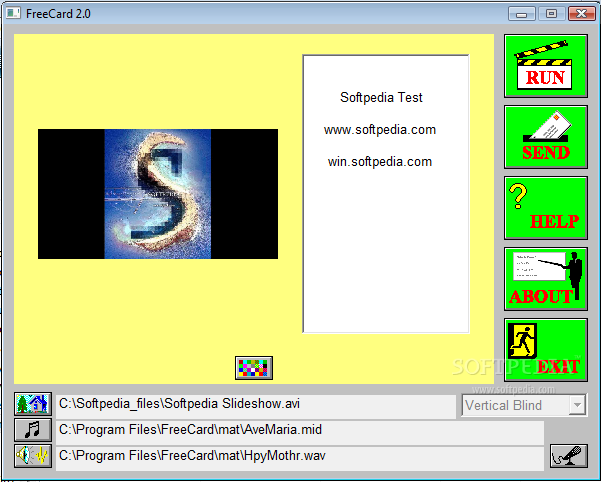601x482 pixels.
Task: Click the microphone record button
Action: (568, 456)
